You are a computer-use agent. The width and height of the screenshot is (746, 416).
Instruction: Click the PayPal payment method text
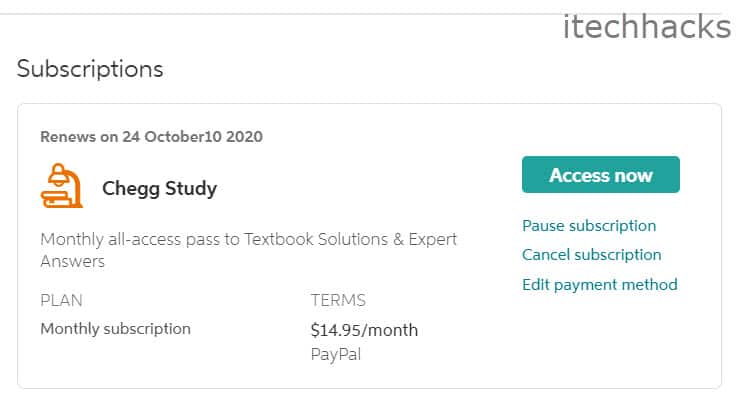[x=335, y=353]
